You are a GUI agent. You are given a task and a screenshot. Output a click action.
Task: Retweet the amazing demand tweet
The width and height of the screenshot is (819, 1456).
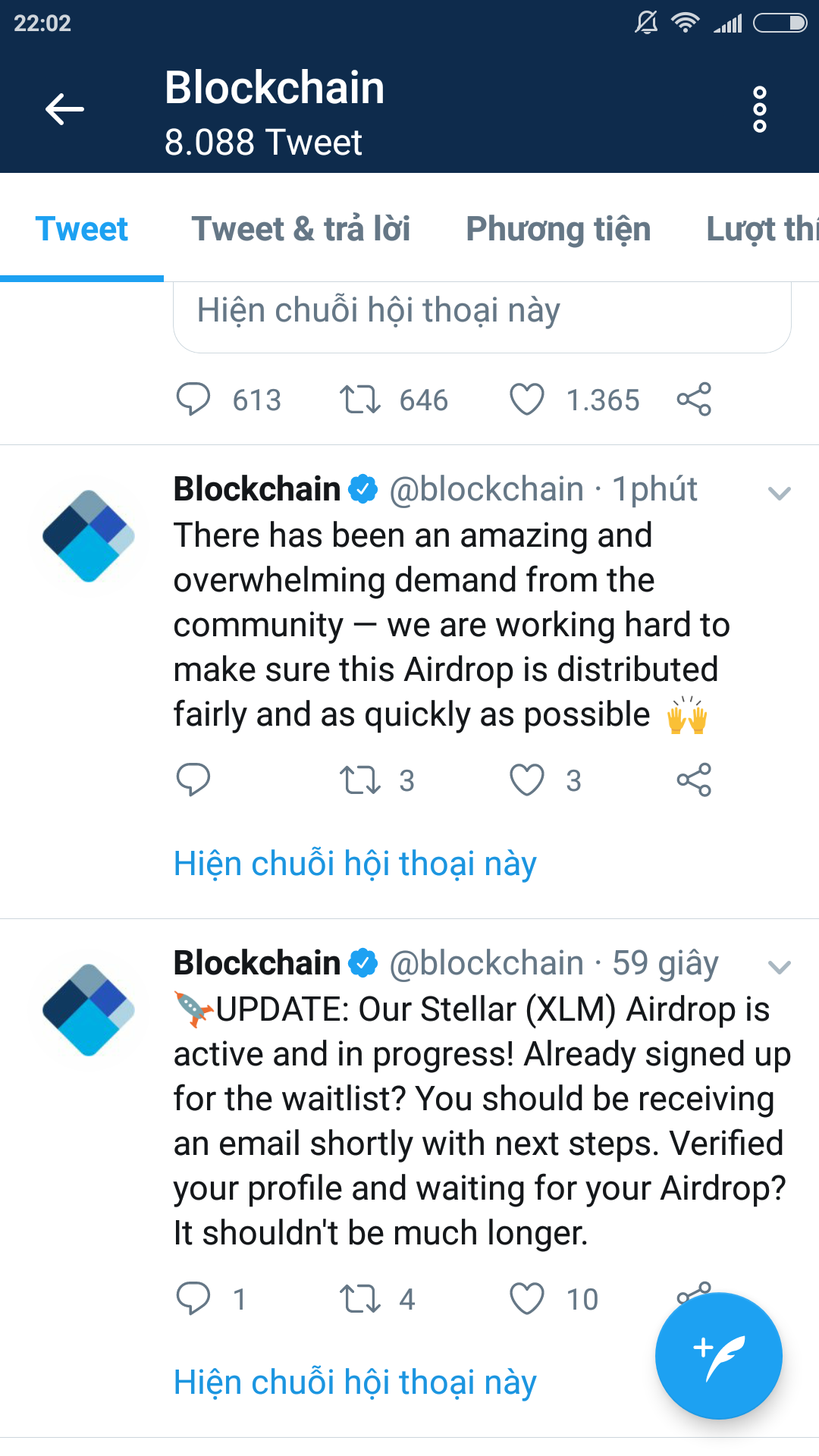[359, 780]
